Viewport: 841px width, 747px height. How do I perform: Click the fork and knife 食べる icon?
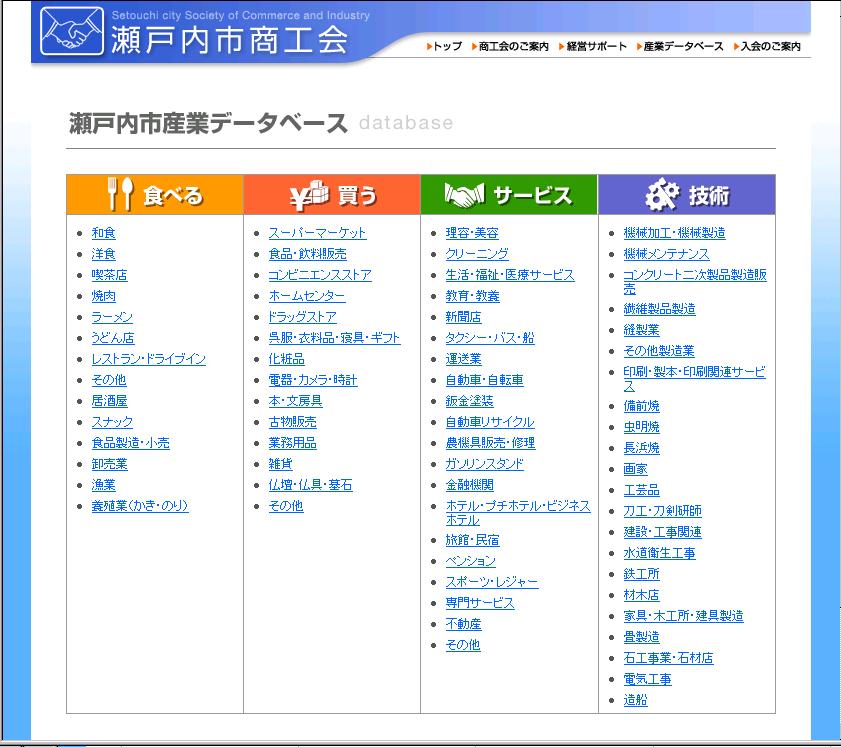pos(120,194)
